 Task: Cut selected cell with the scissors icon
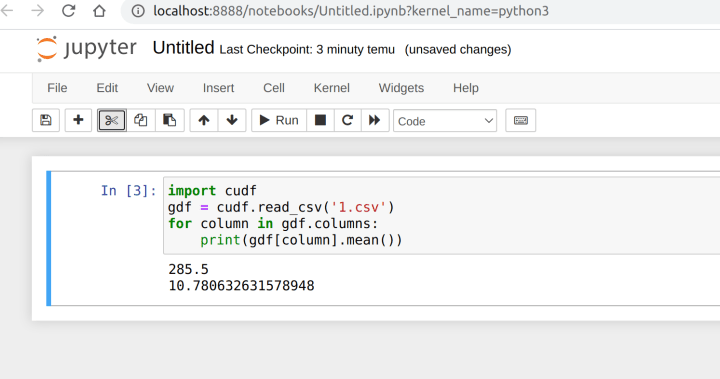click(x=112, y=120)
